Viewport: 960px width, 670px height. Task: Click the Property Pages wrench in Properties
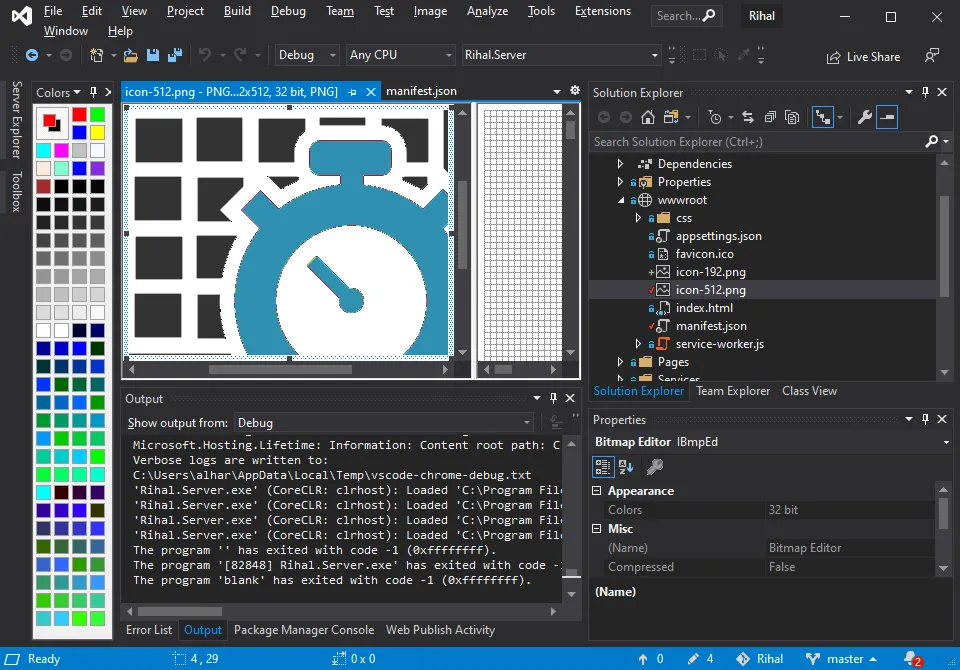click(654, 466)
